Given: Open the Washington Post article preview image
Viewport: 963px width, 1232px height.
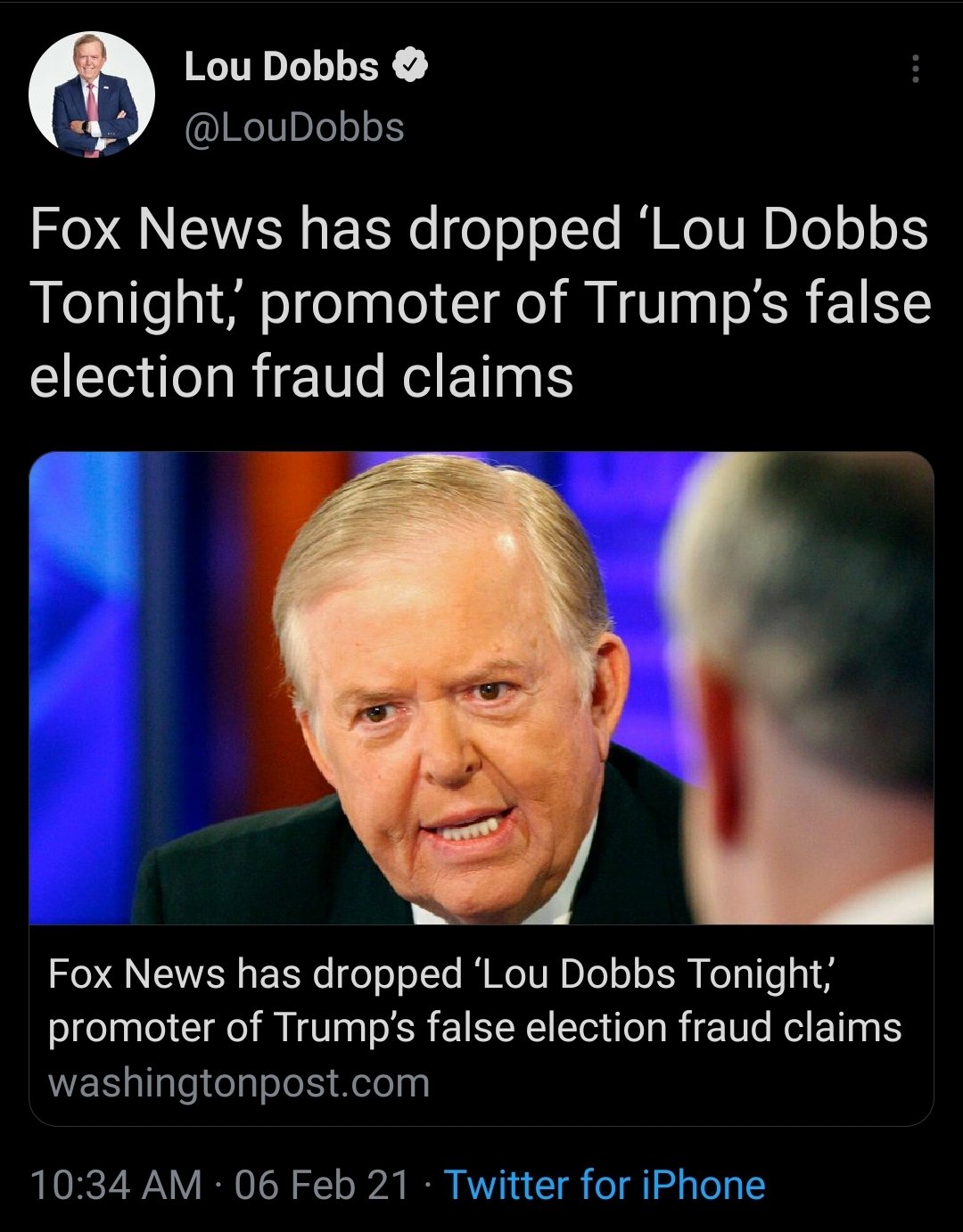Looking at the screenshot, I should [481, 688].
